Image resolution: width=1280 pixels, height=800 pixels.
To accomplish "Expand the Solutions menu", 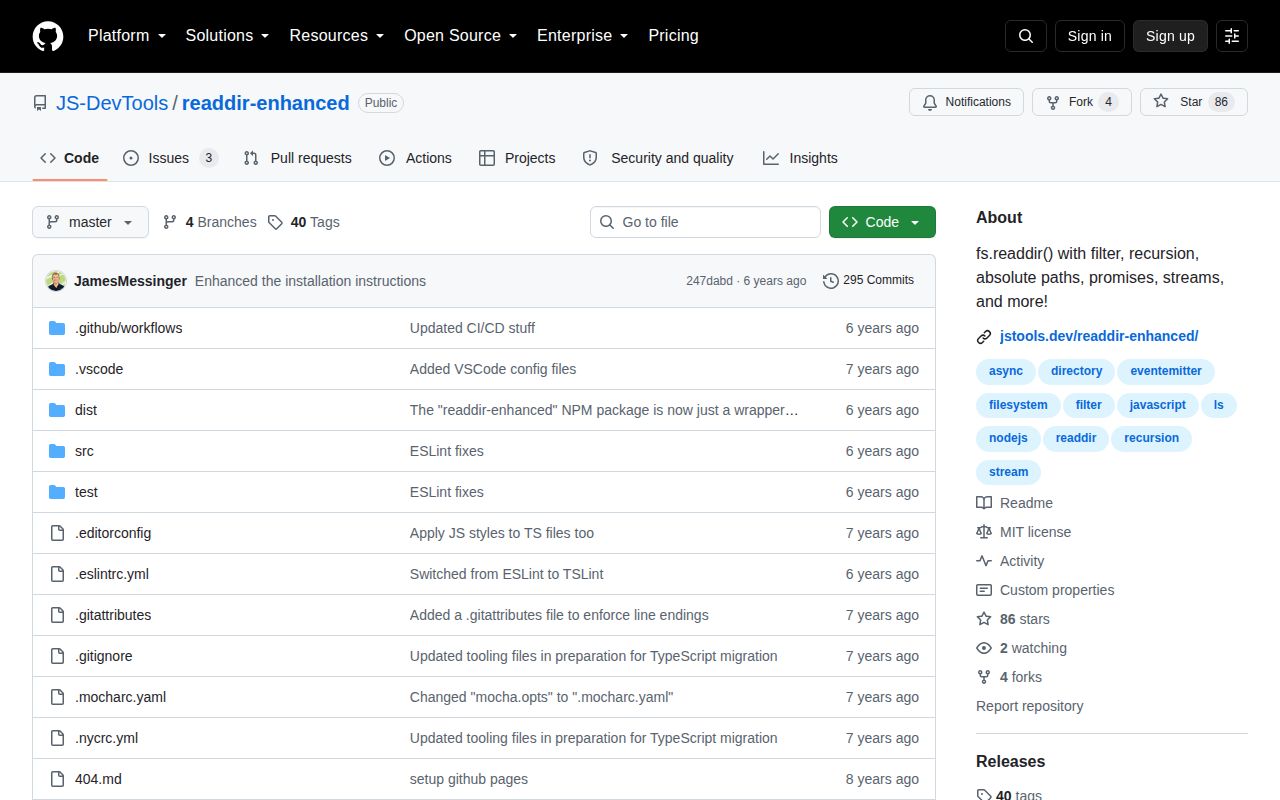I will pyautogui.click(x=227, y=36).
